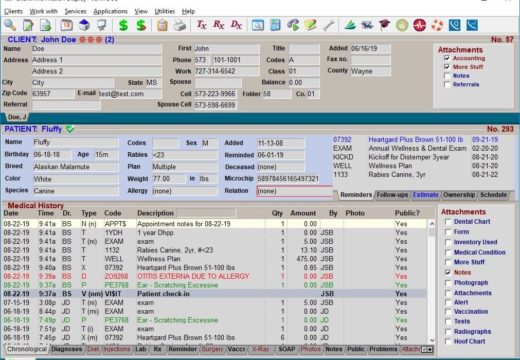Viewport: 520px width, 360px height.
Task: Check the Radiographs attachment checkbox
Action: [x=448, y=332]
